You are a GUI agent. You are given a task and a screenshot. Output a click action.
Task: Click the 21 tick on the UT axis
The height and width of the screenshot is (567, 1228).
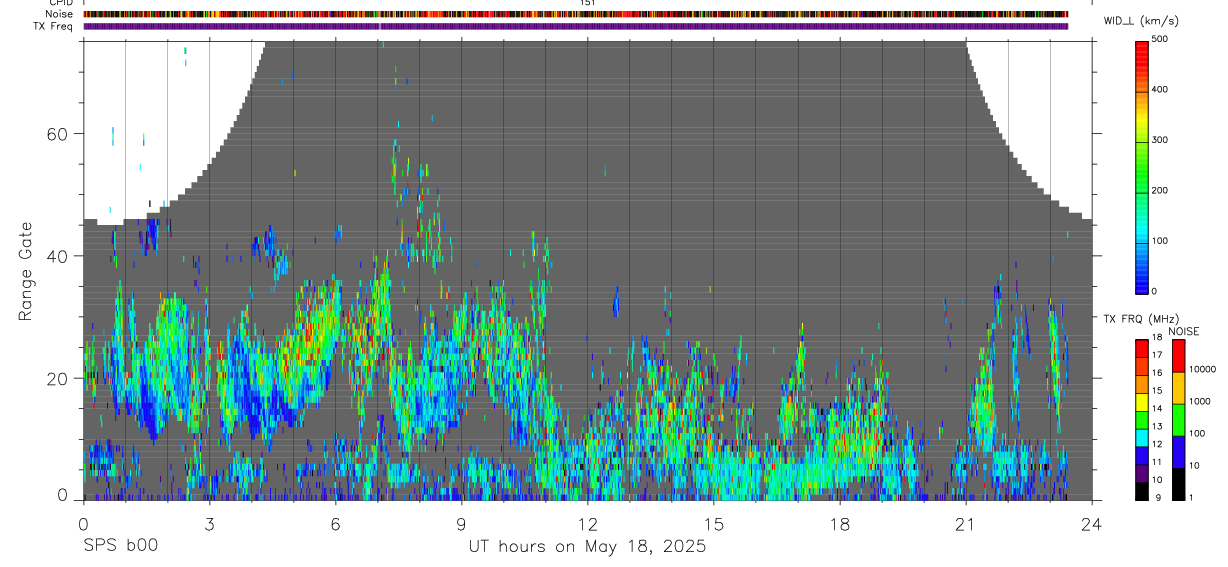pos(965,523)
